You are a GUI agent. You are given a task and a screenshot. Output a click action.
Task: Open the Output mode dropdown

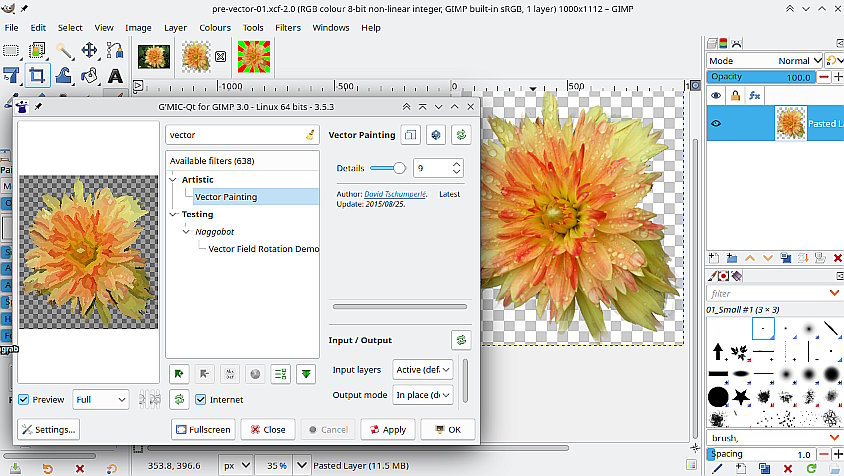pos(422,395)
